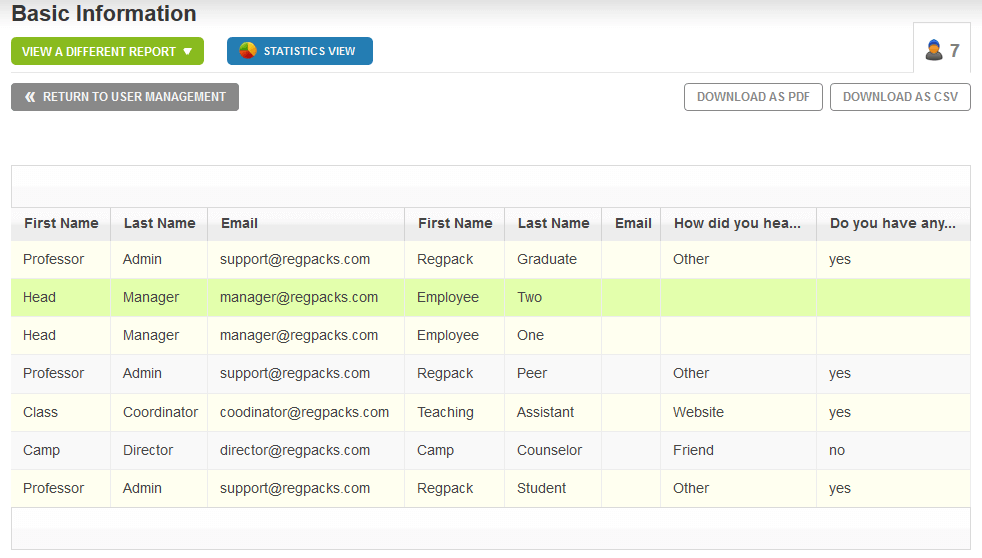Select the Camp Counselor row

[x=490, y=450]
